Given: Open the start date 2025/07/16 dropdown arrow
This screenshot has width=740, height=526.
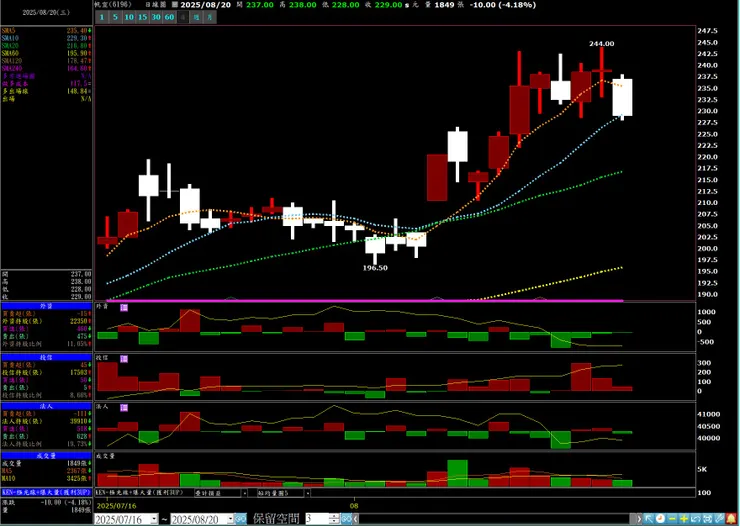Looking at the screenshot, I should tap(154, 519).
